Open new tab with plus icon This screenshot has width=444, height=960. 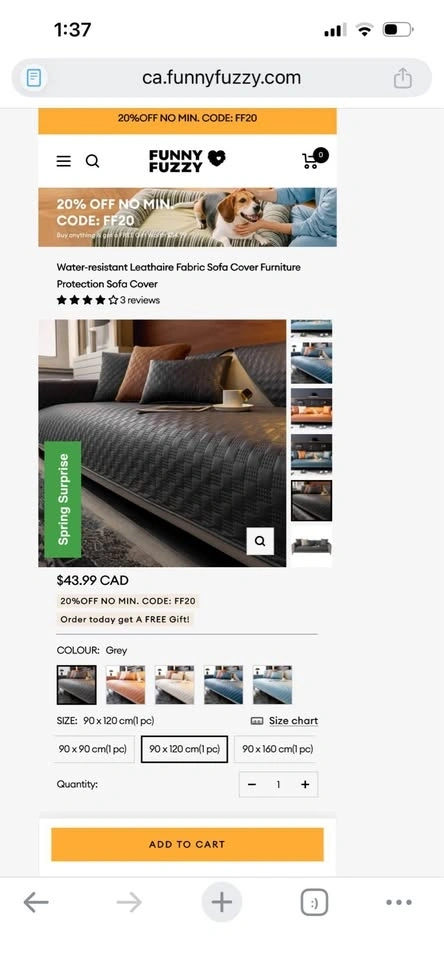[x=222, y=902]
